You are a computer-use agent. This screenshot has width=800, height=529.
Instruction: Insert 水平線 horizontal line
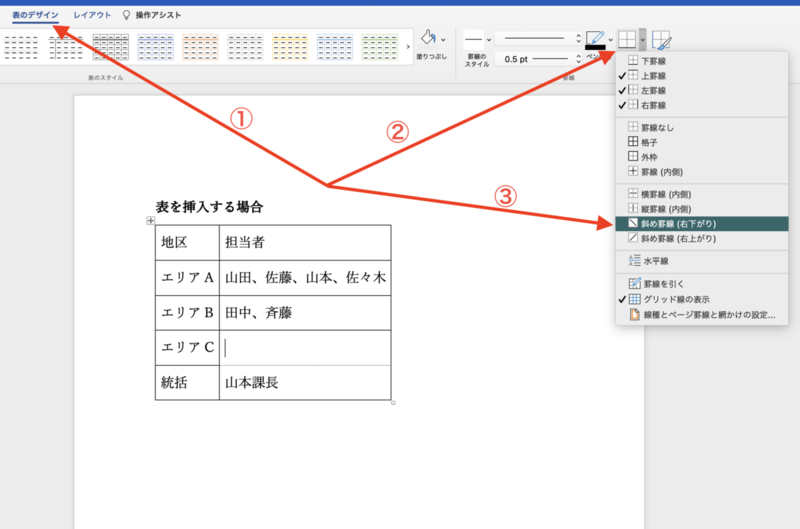coord(702,261)
